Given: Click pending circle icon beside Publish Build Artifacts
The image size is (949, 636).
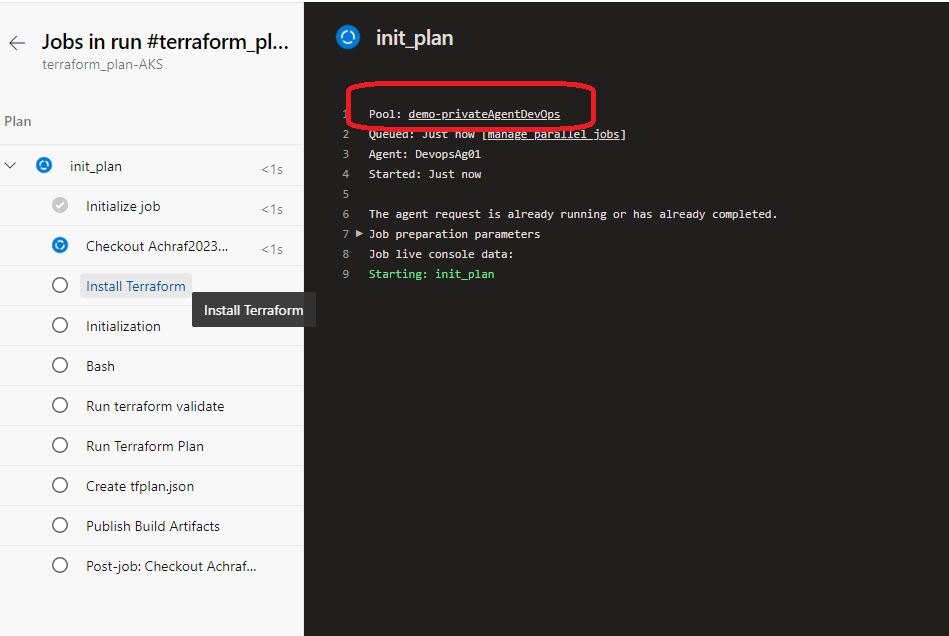Looking at the screenshot, I should pyautogui.click(x=60, y=526).
